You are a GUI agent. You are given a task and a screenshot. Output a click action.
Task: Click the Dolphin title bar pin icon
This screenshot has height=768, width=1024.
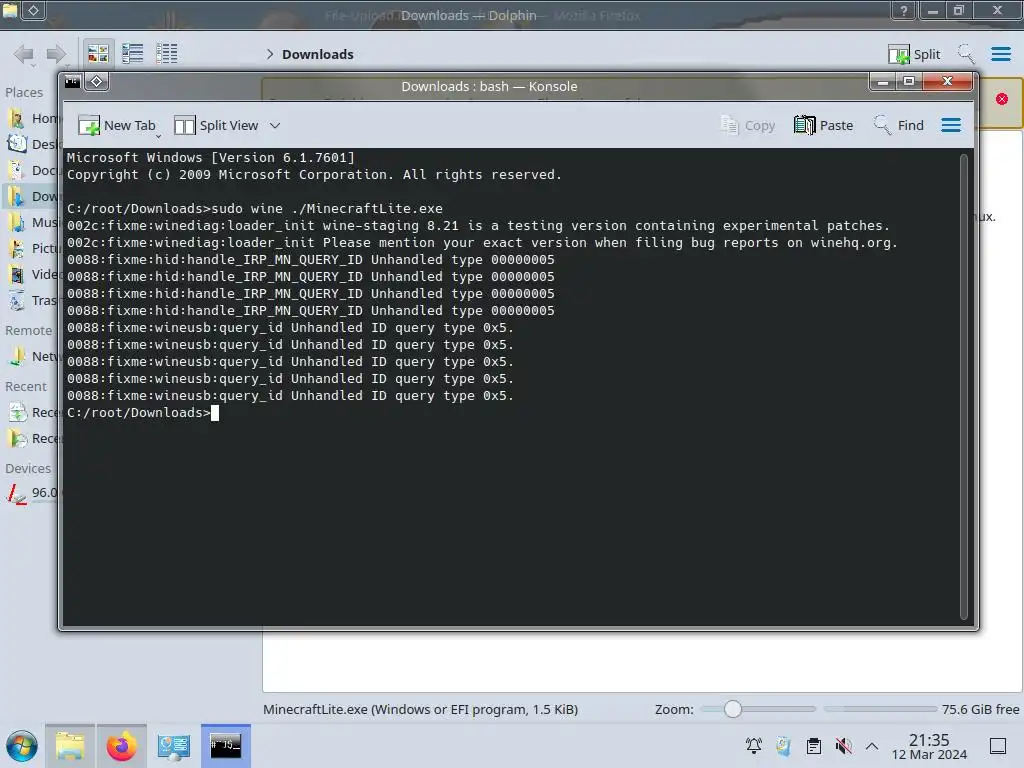(33, 10)
